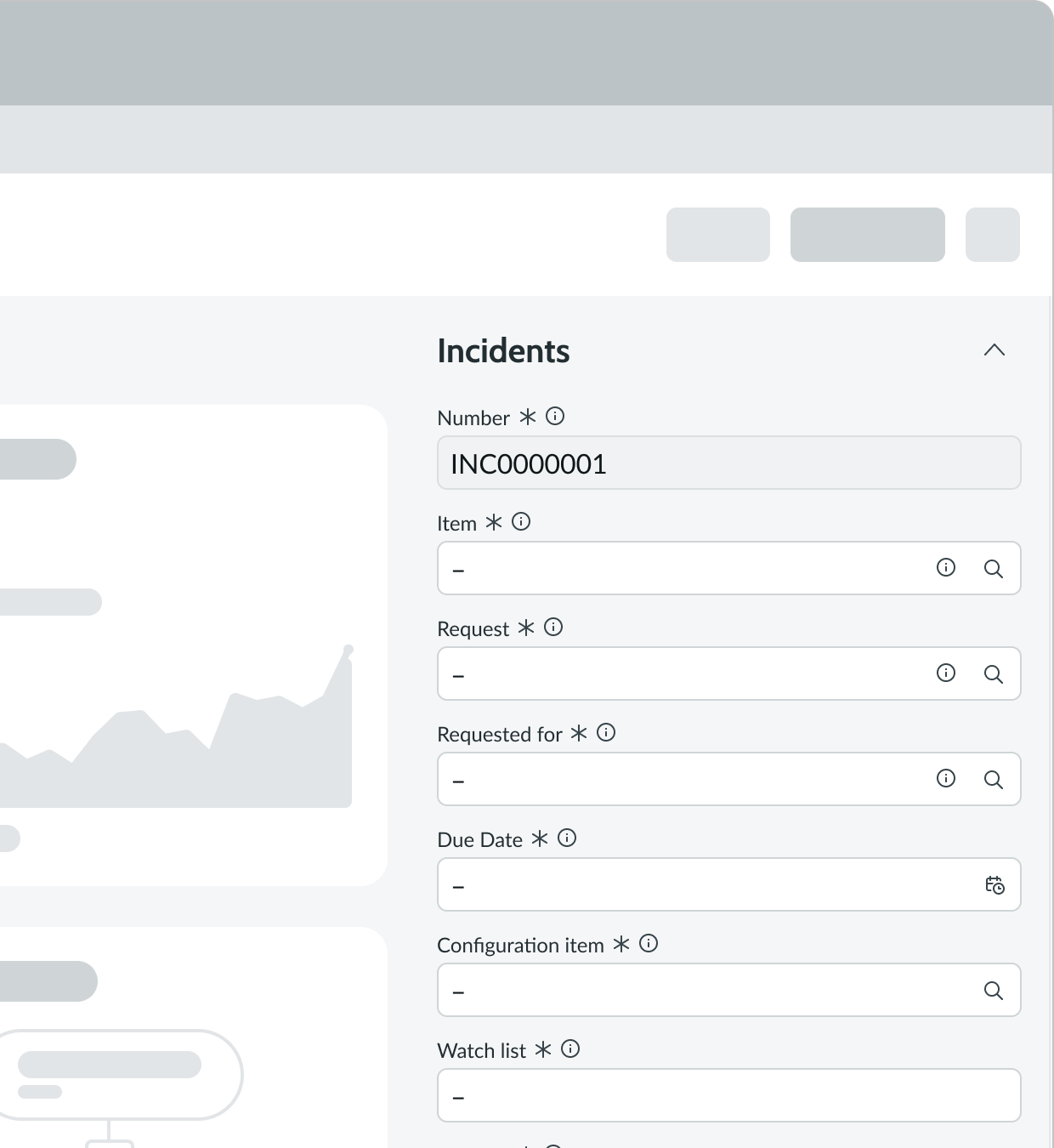Click the info icon beside the Watch list label
This screenshot has width=1054, height=1148.
[569, 1049]
